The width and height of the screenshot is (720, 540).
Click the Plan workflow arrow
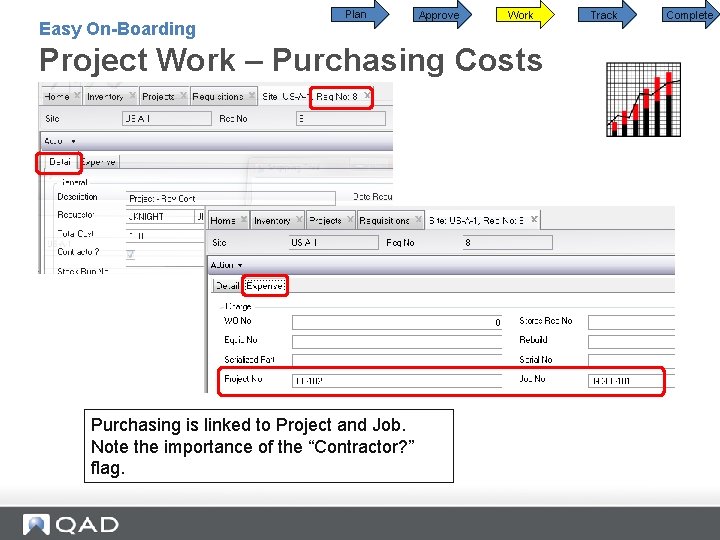(360, 15)
